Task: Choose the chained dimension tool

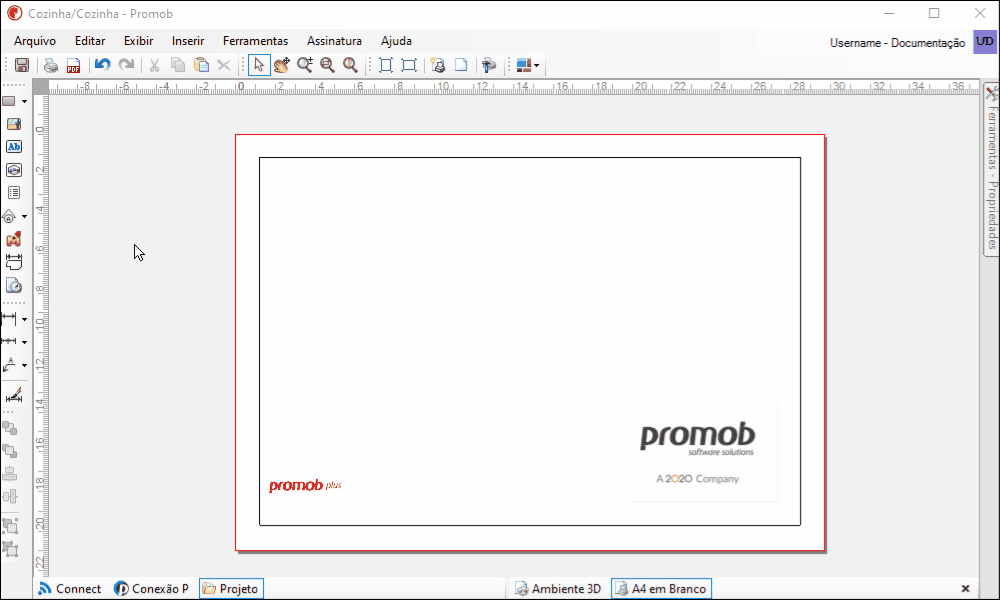Action: click(10, 342)
